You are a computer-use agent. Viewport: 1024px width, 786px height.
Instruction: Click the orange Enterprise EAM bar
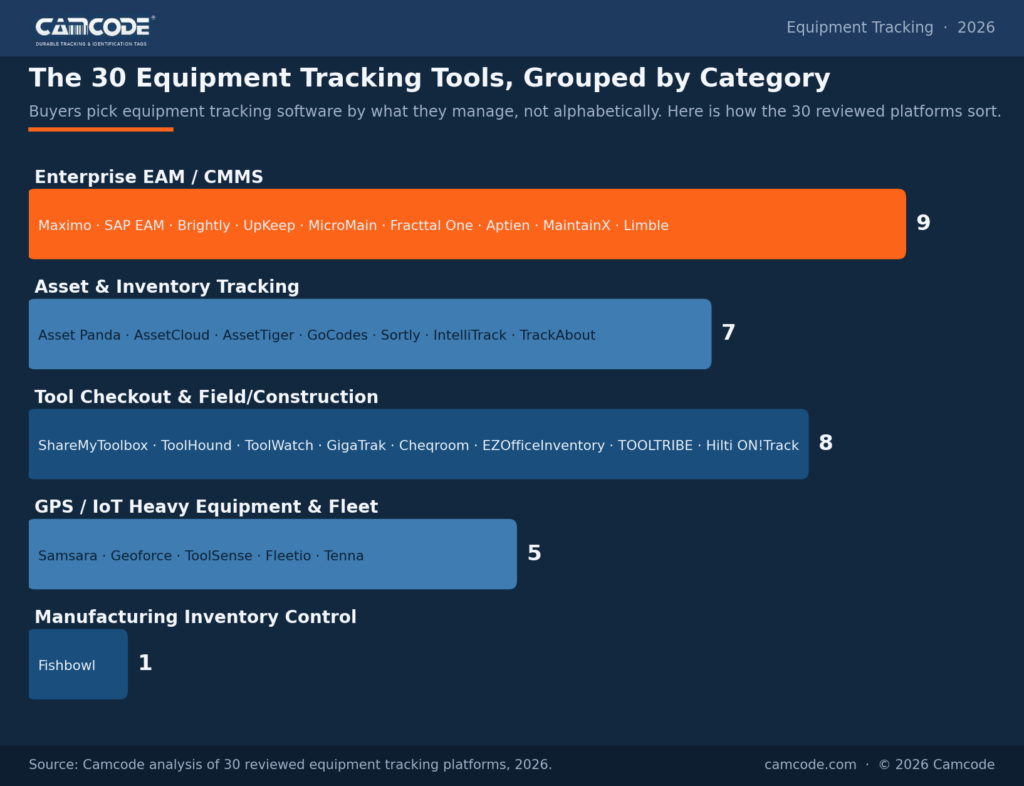(x=467, y=224)
